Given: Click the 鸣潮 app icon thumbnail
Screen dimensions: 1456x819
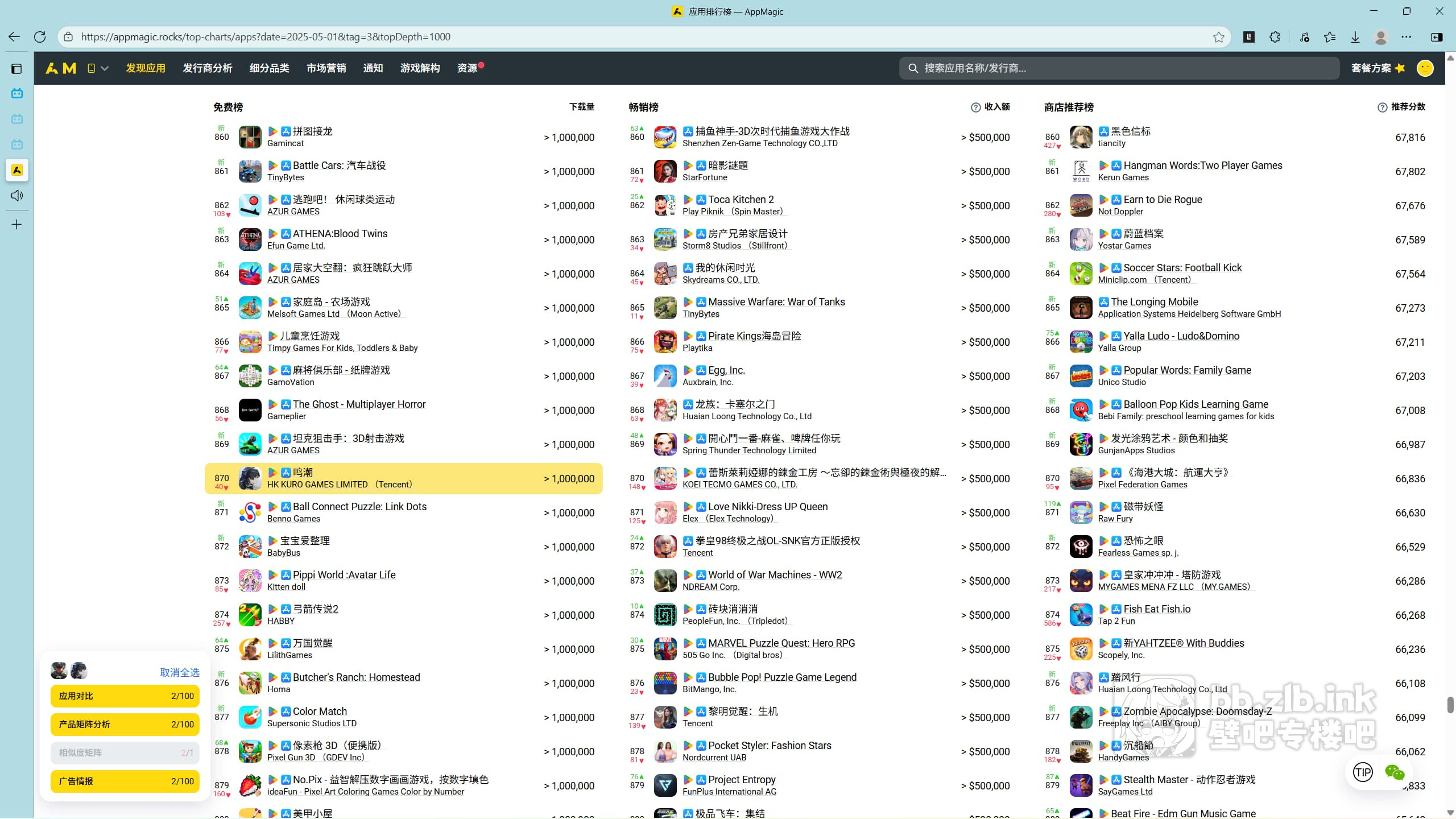Looking at the screenshot, I should 250,478.
